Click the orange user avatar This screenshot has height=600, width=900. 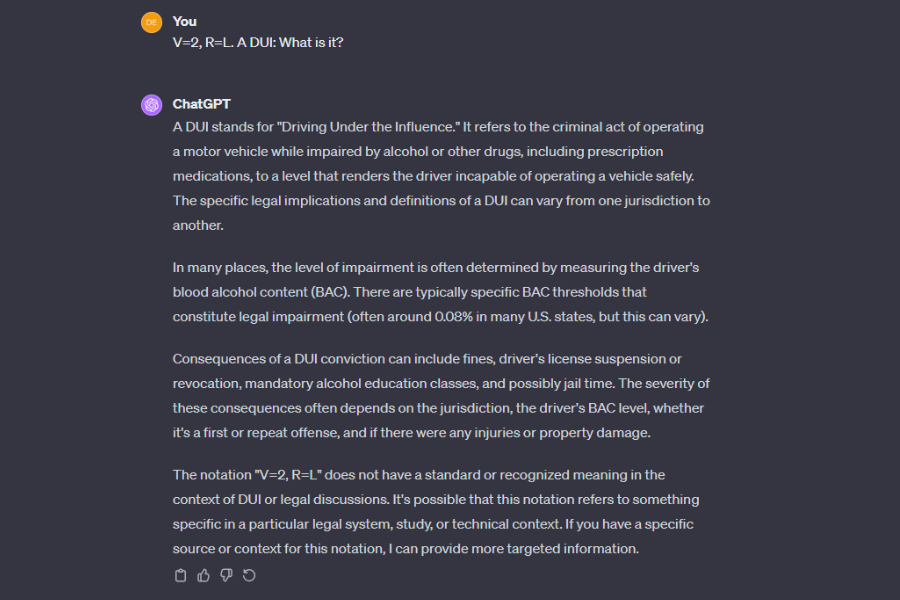pos(151,21)
